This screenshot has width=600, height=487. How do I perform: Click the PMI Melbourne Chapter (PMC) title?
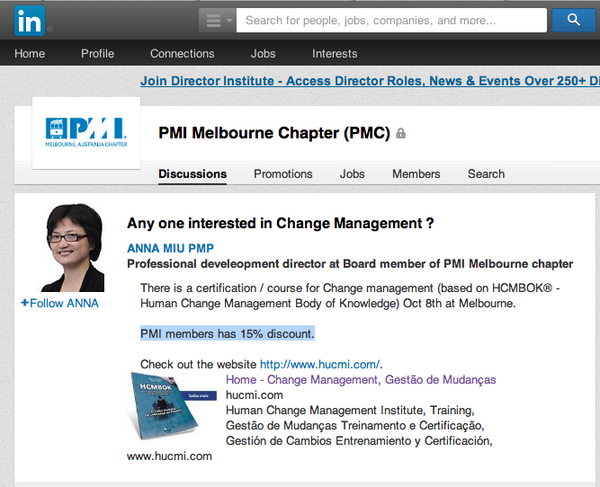pos(274,133)
